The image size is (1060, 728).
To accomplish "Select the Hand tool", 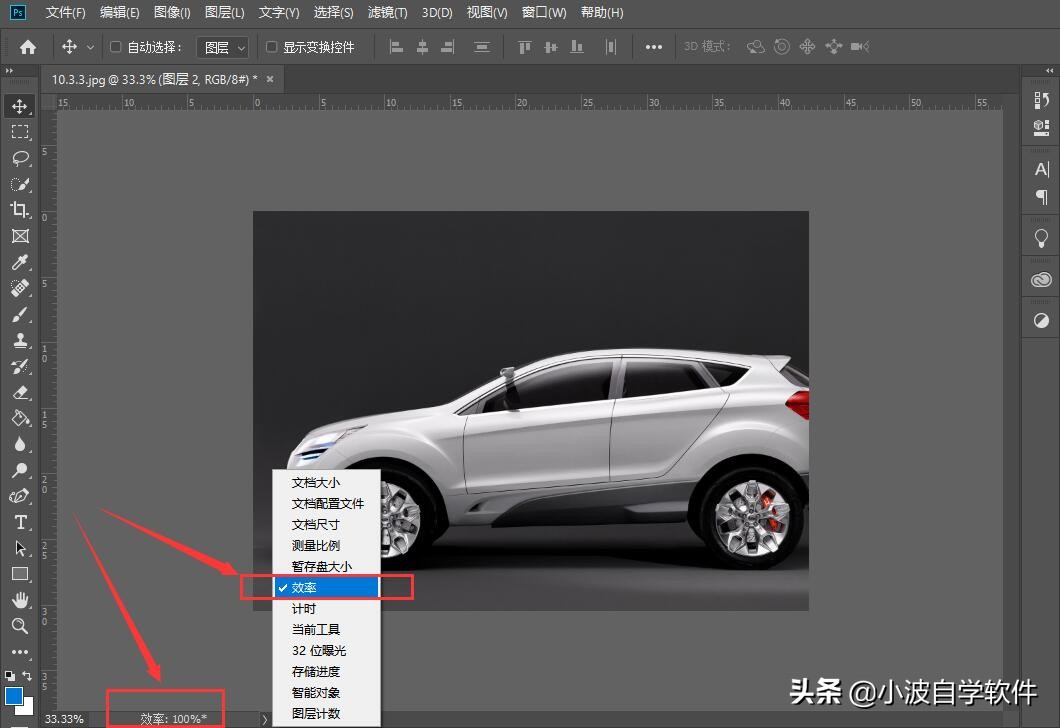I will pyautogui.click(x=20, y=600).
